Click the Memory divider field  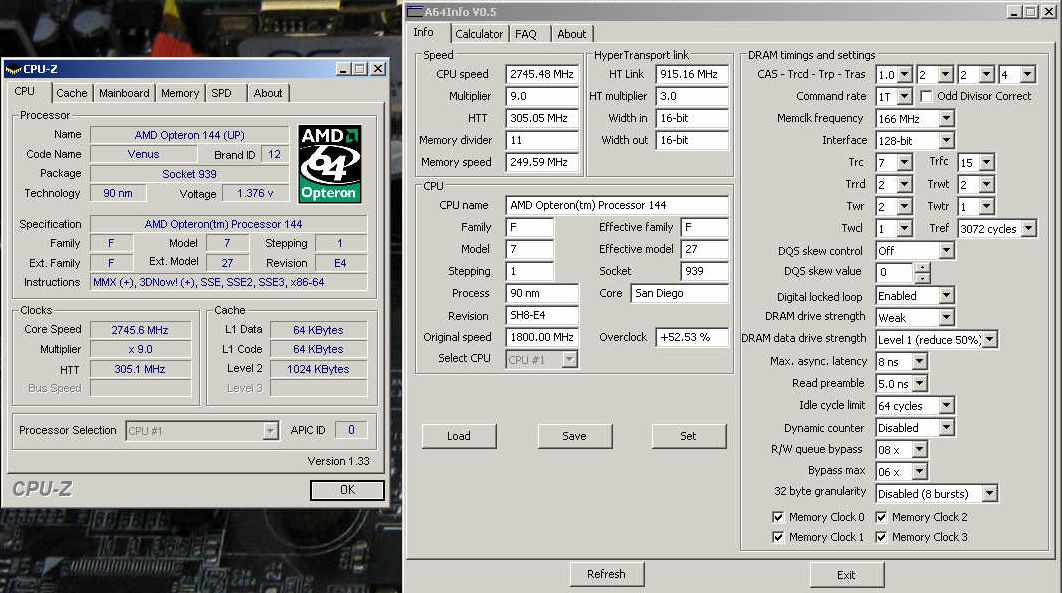(x=542, y=140)
